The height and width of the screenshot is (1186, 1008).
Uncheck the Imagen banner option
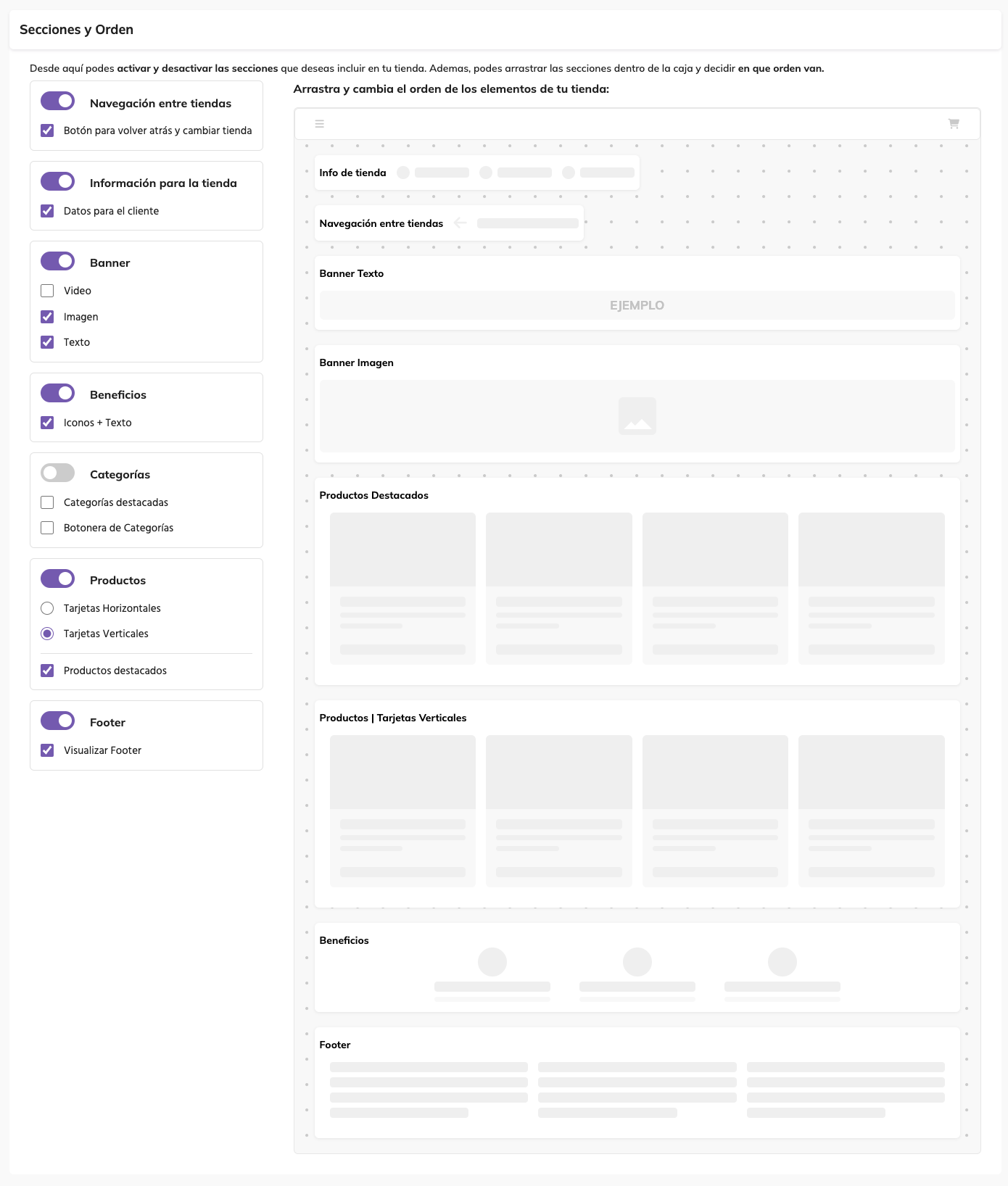click(x=47, y=317)
